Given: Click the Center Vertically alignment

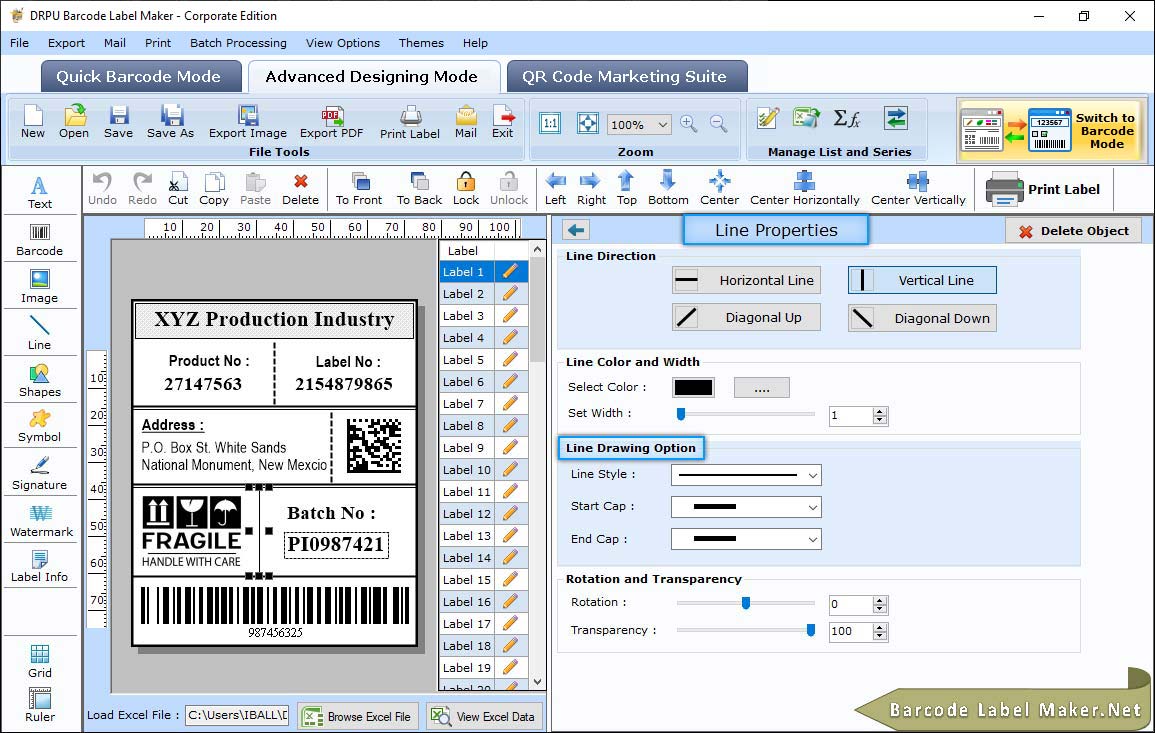Looking at the screenshot, I should coord(918,189).
